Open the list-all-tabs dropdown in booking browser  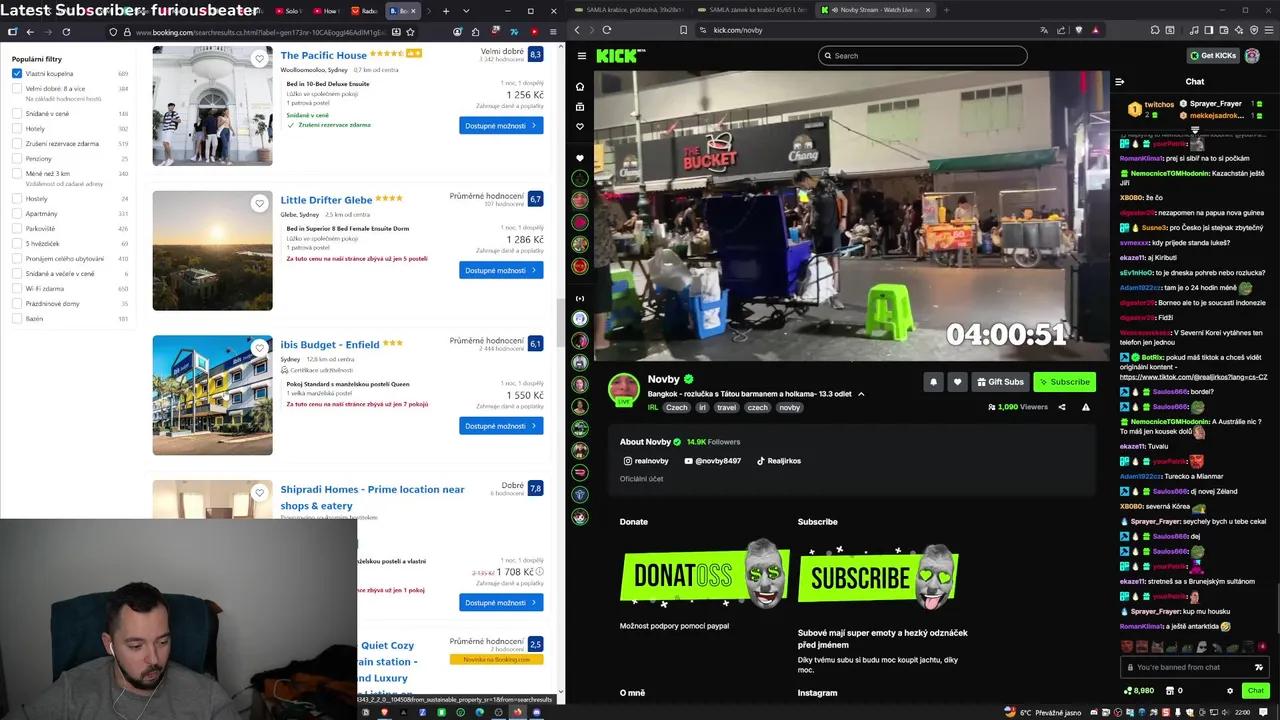click(466, 11)
